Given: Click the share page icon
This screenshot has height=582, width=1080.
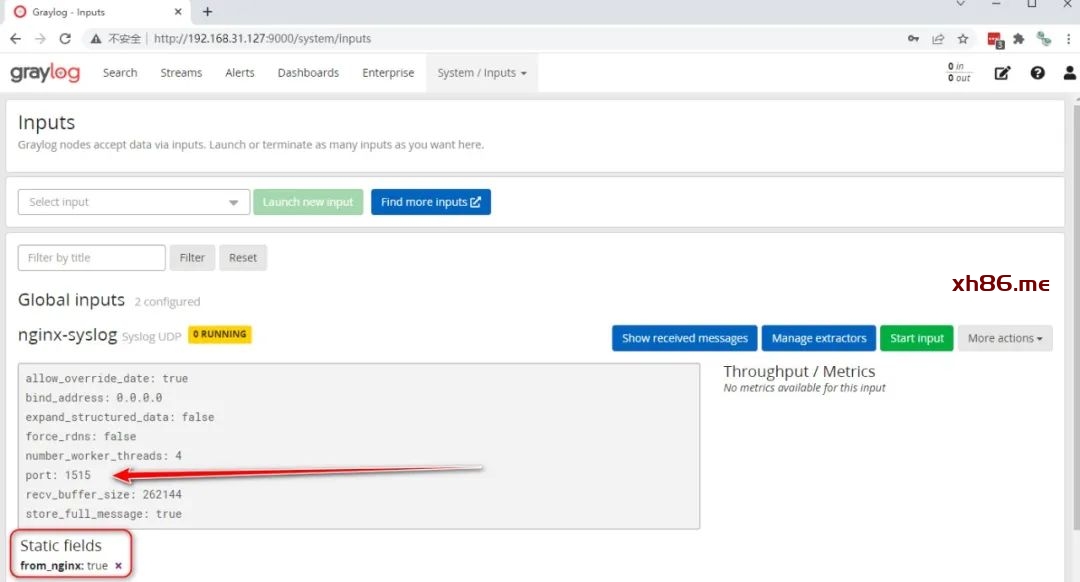Looking at the screenshot, I should (938, 39).
